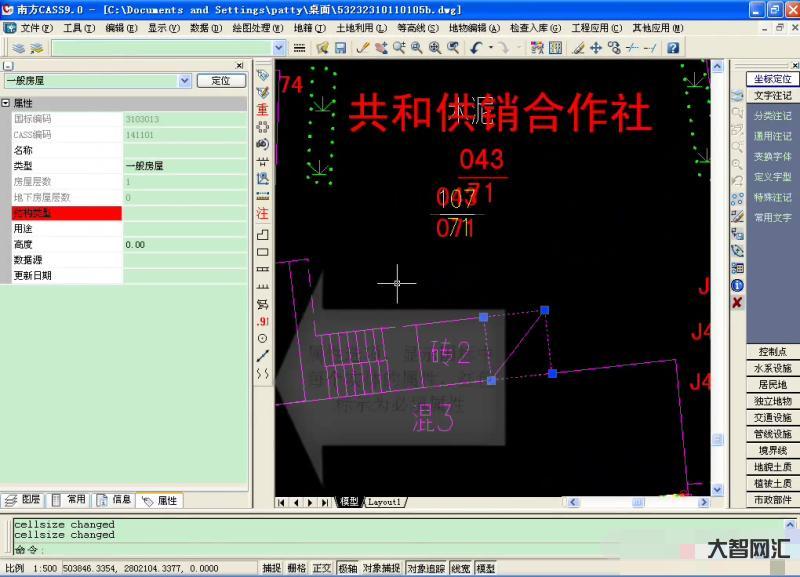This screenshot has height=577, width=800.
Task: Click the red X delete icon
Action: (x=737, y=302)
